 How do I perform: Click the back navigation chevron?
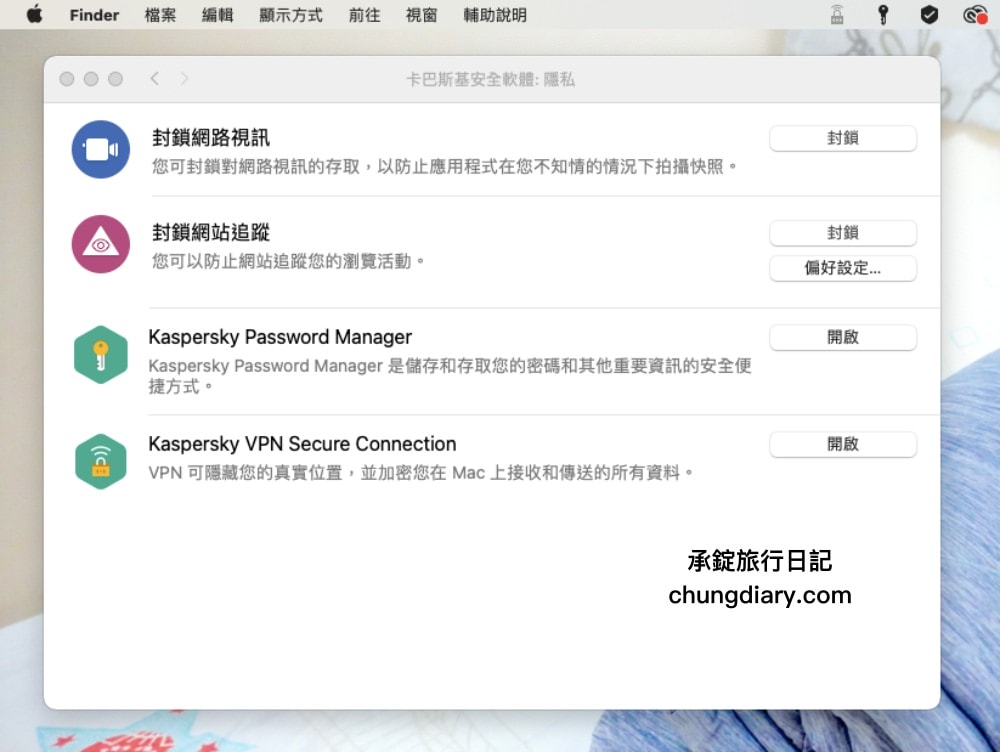[x=153, y=78]
